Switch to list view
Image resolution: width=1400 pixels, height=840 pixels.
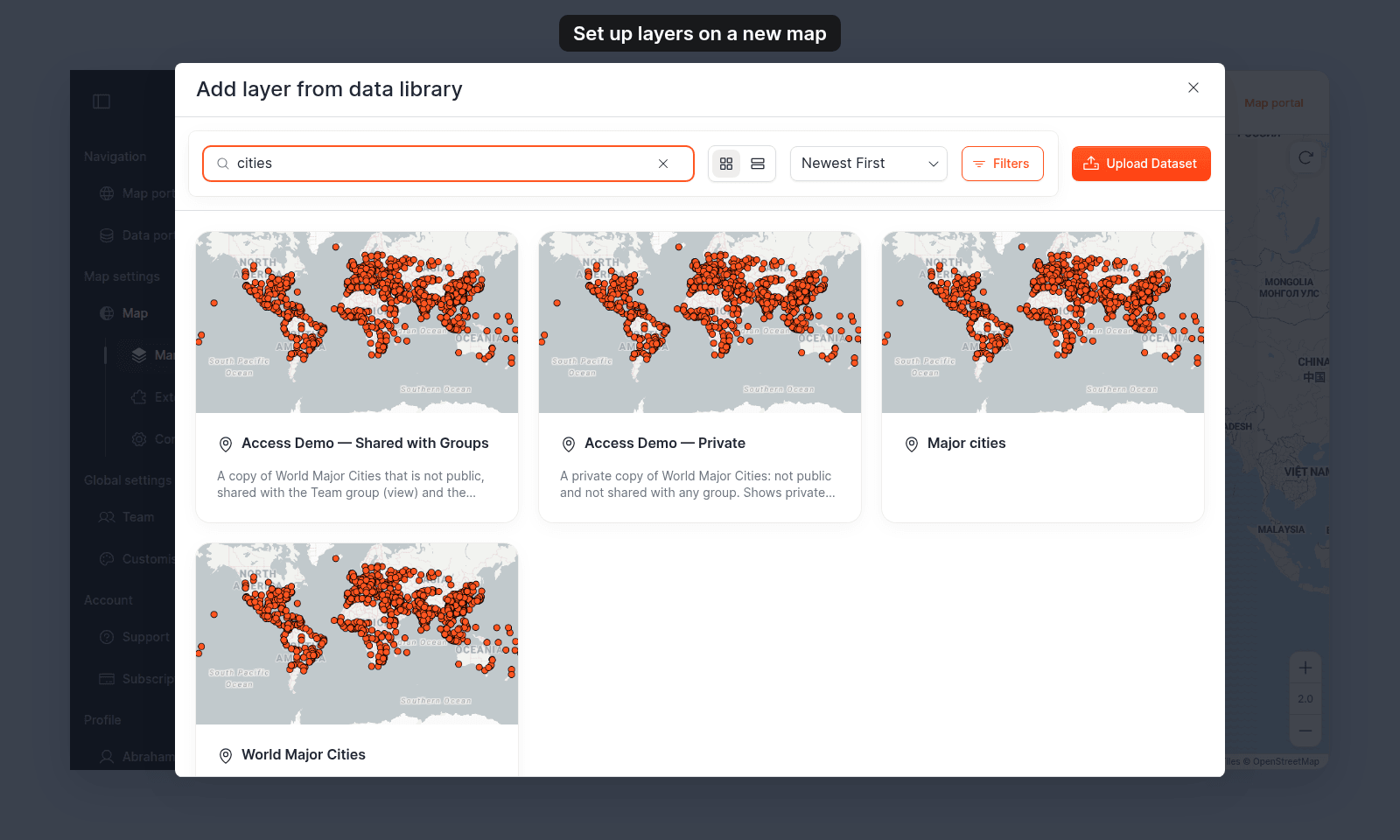[758, 164]
